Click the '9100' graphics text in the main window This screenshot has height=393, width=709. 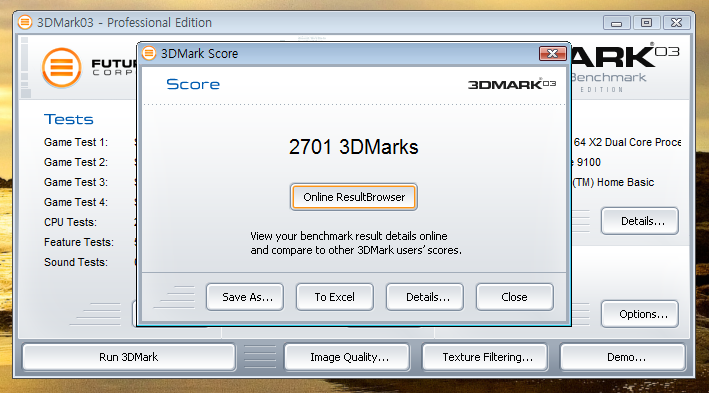[589, 162]
